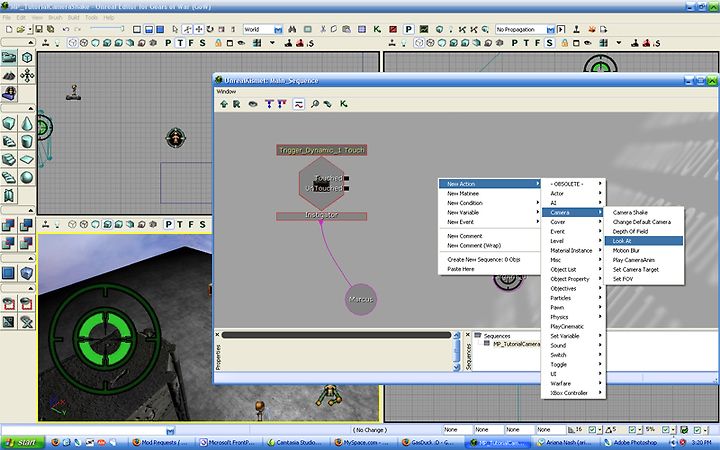Select the Sphere brush builder
Image resolution: width=720 pixels, height=450 pixels.
pos(27,177)
